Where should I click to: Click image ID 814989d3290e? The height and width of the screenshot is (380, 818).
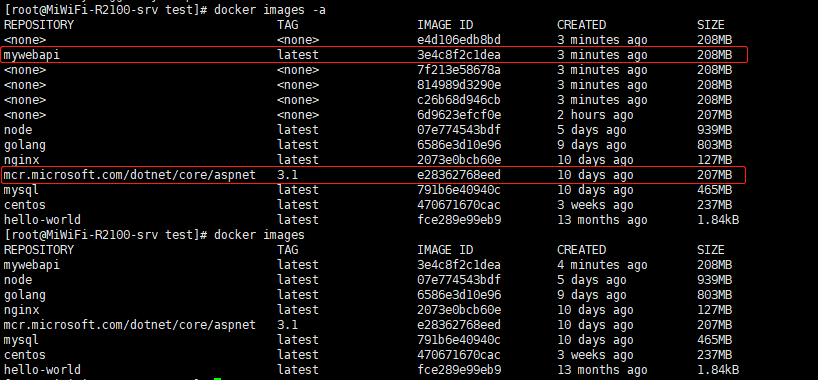pyautogui.click(x=459, y=85)
